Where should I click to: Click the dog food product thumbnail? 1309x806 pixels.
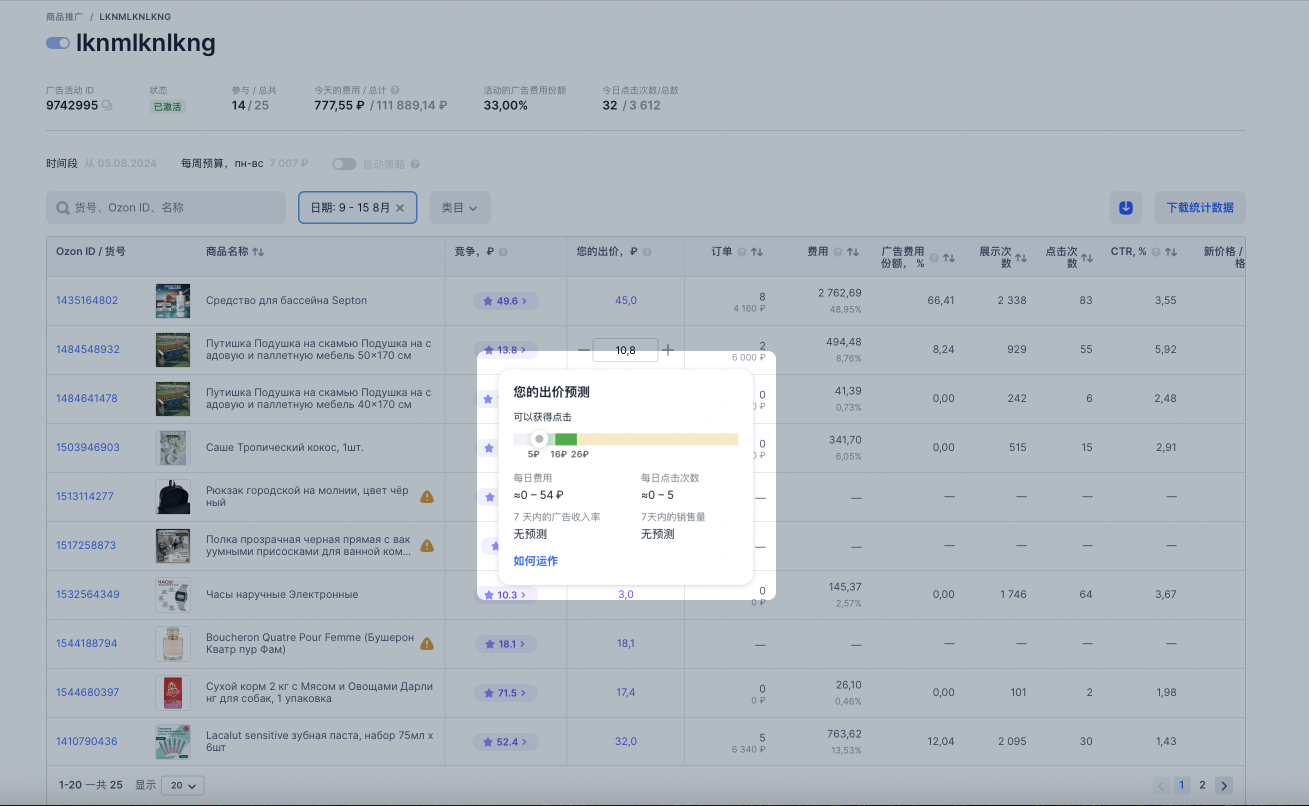173,692
